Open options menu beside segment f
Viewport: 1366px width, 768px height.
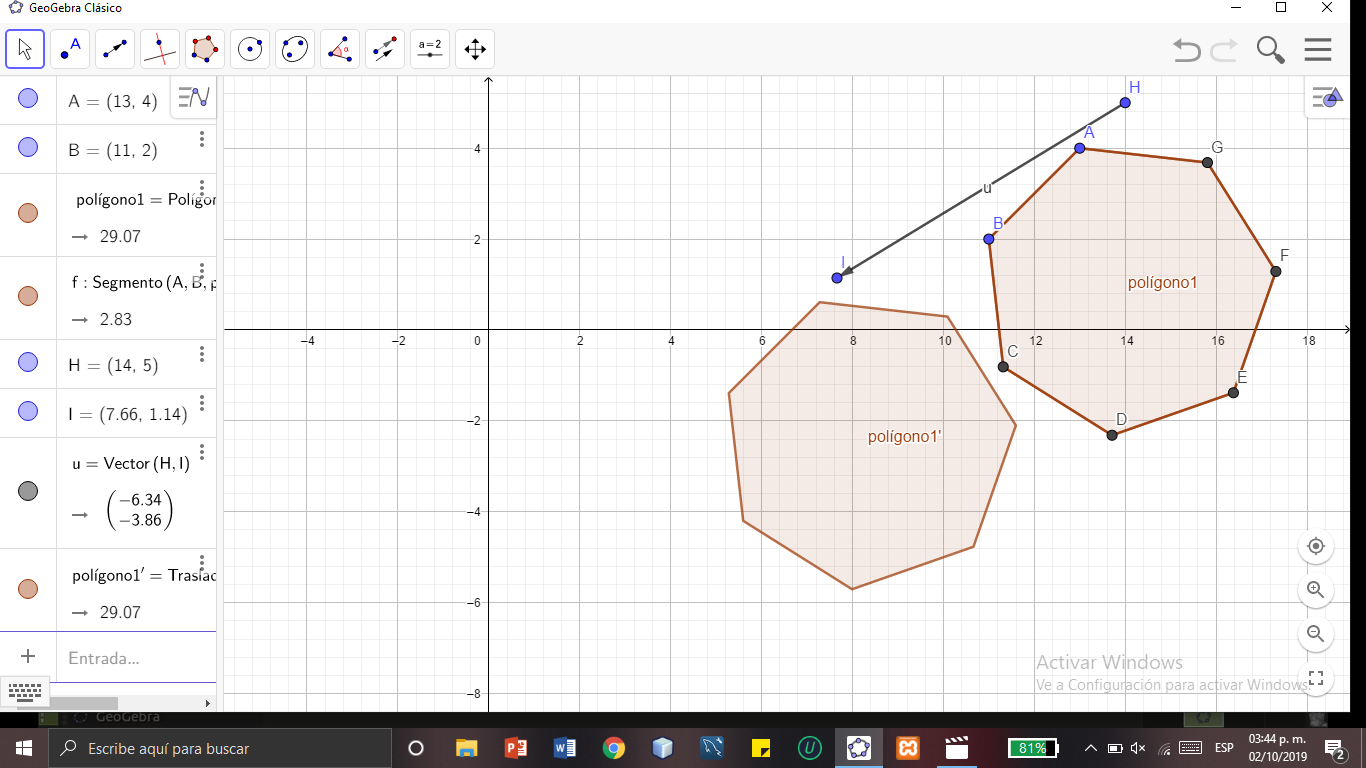203,271
